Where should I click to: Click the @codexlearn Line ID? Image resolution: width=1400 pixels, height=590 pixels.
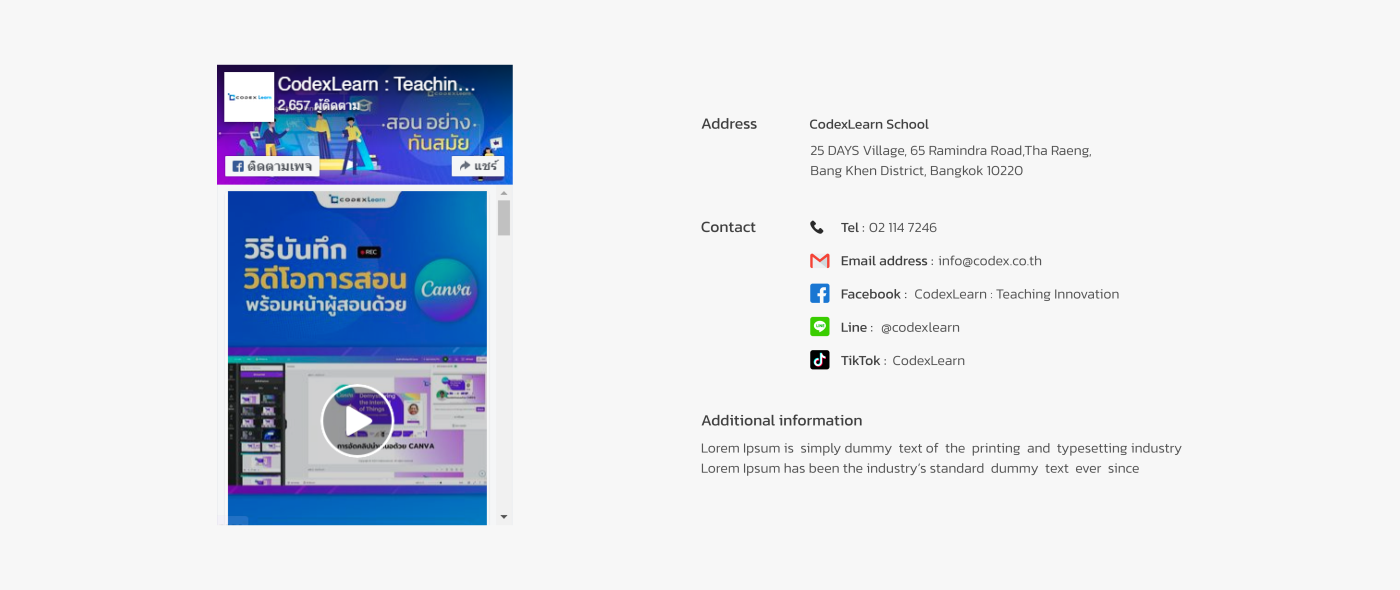pos(920,328)
